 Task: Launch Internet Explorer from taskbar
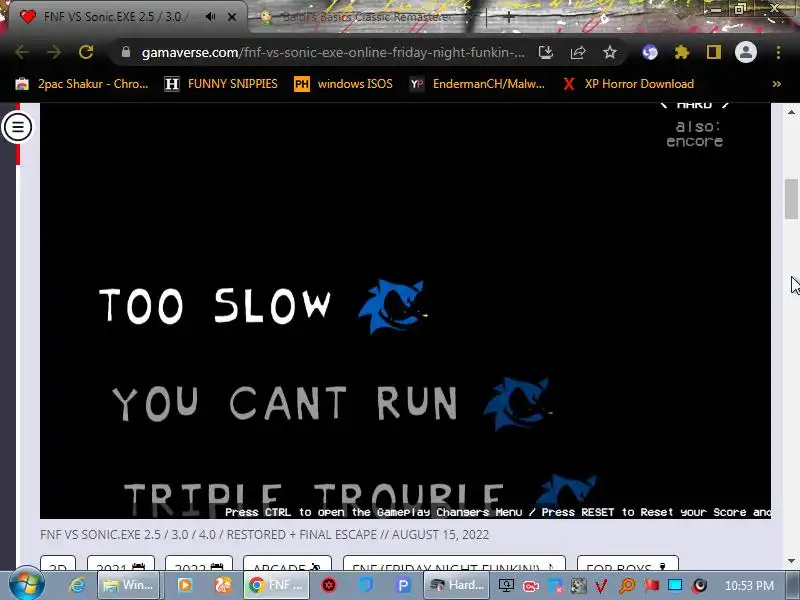tap(77, 585)
